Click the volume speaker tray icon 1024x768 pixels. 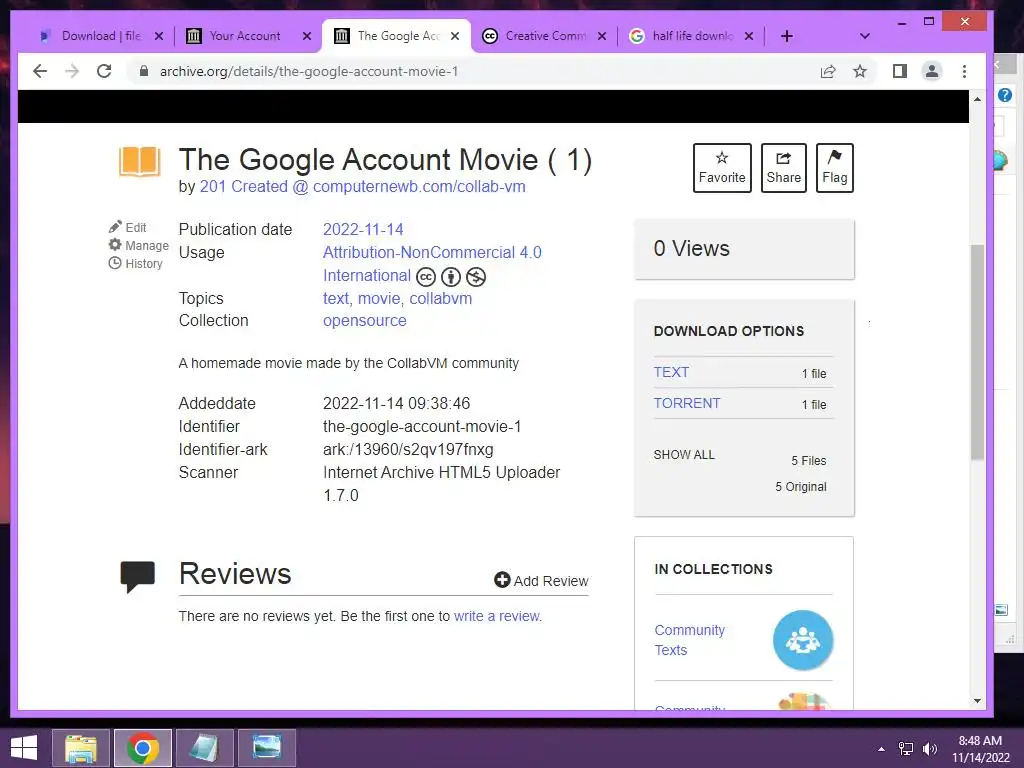[929, 749]
